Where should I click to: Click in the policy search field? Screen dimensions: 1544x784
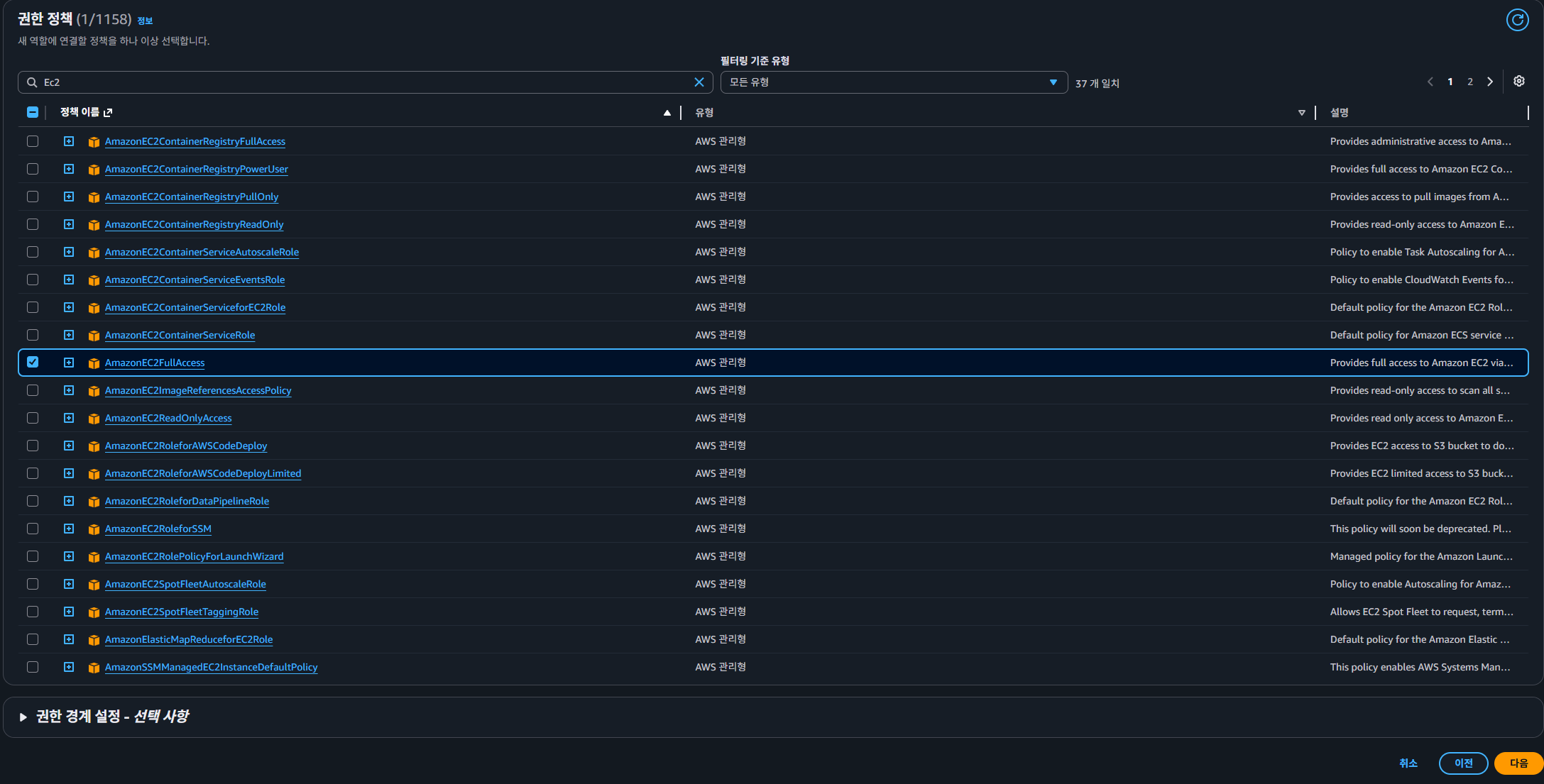(366, 82)
